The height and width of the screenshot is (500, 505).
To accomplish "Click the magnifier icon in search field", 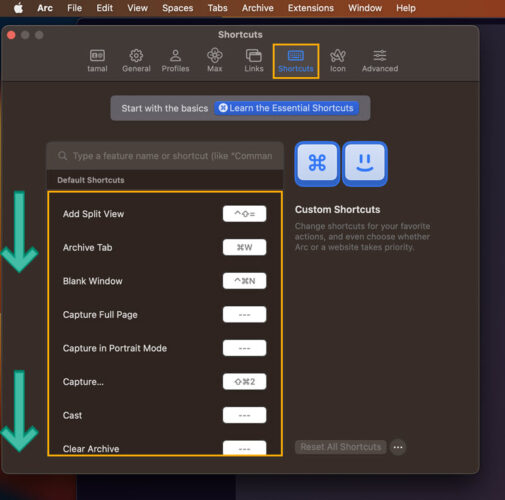I will click(62, 156).
